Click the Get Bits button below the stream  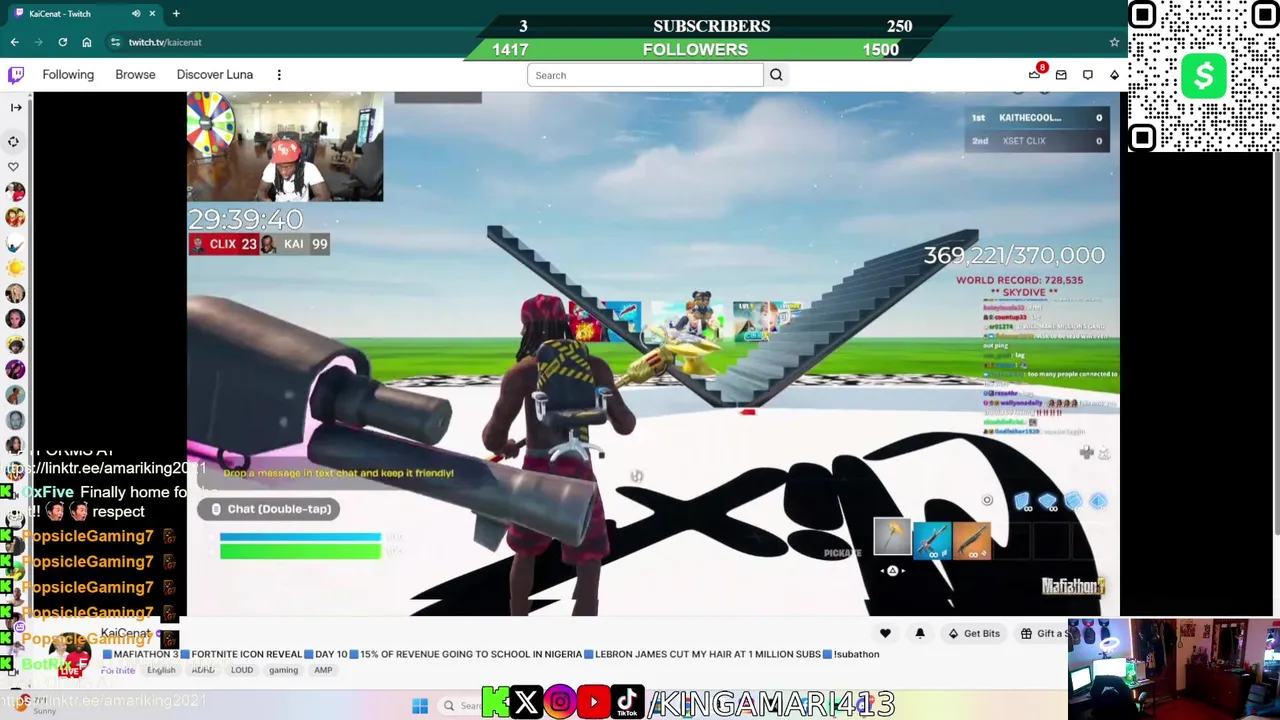pos(974,633)
